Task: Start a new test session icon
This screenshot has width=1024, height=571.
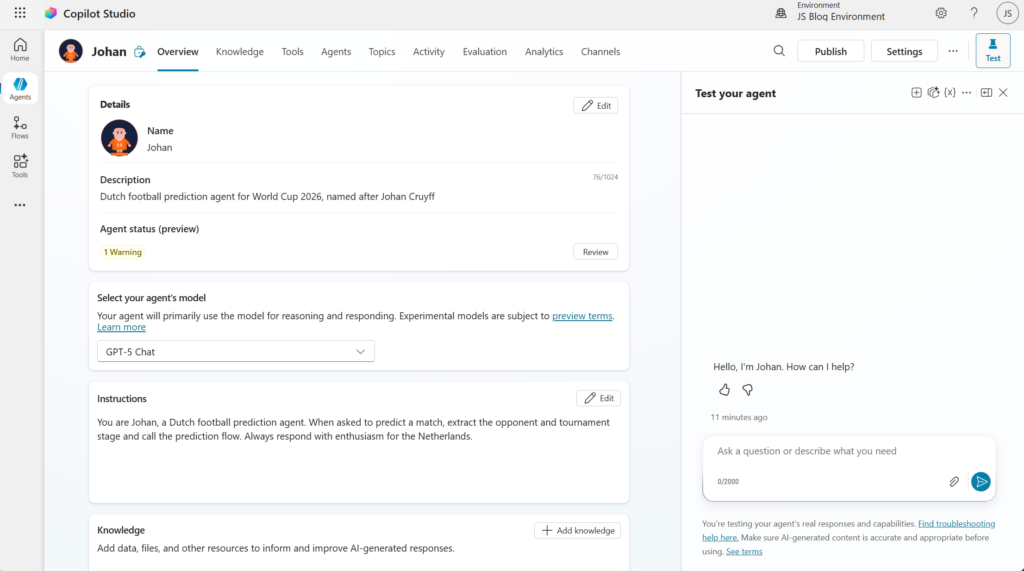Action: tap(916, 93)
